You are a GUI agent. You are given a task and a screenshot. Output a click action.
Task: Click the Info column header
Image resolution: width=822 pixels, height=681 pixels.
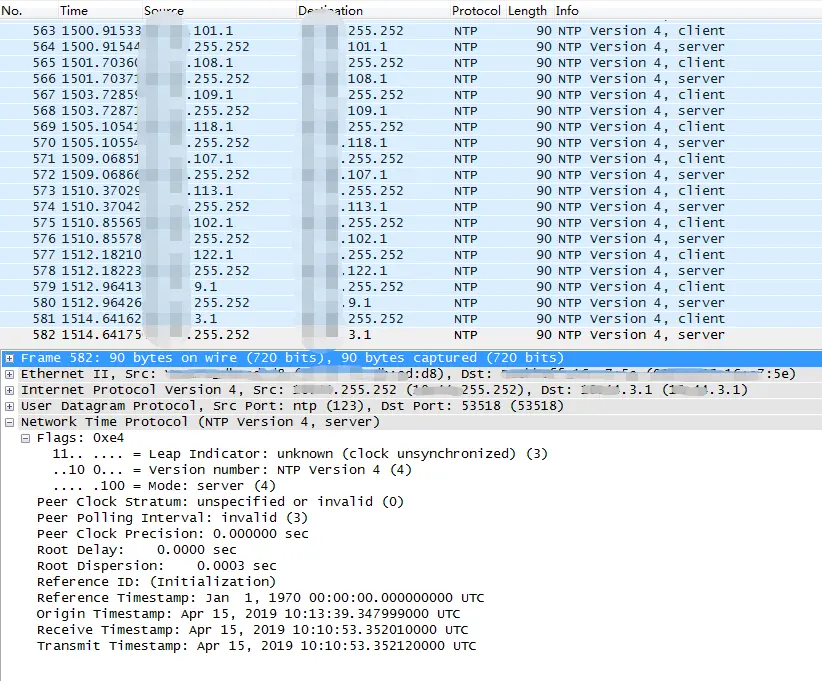(566, 10)
